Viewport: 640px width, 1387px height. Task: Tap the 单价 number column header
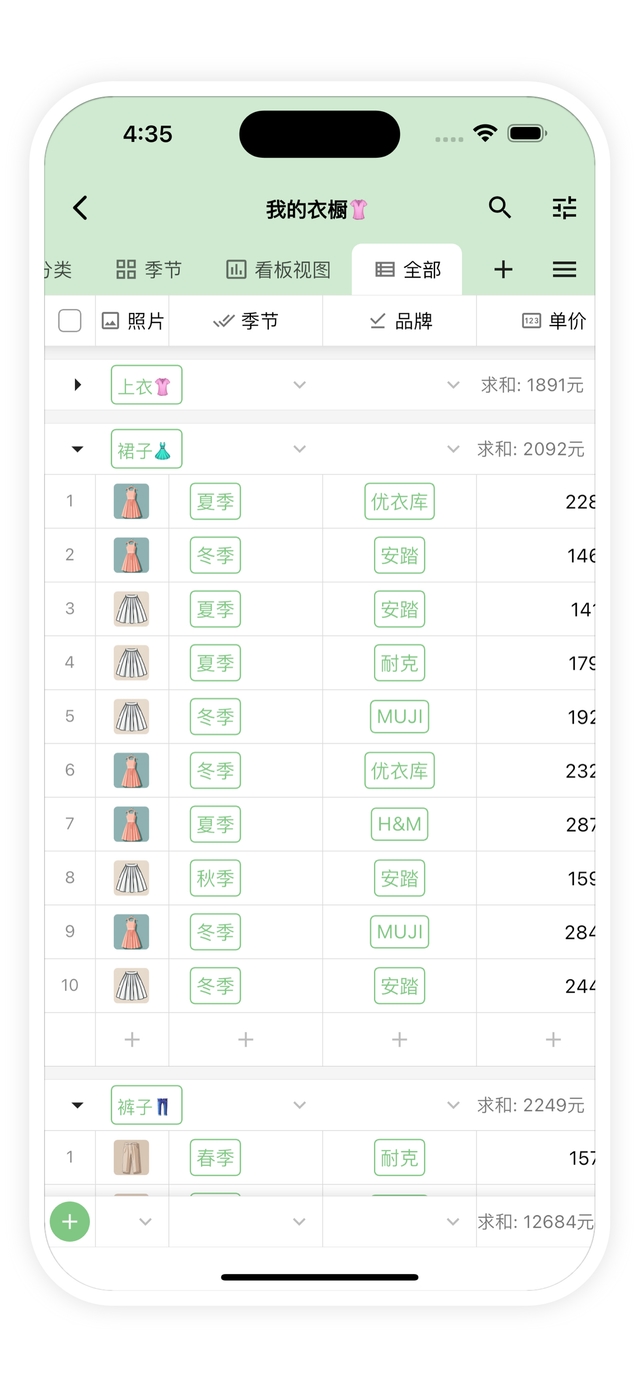pyautogui.click(x=554, y=321)
